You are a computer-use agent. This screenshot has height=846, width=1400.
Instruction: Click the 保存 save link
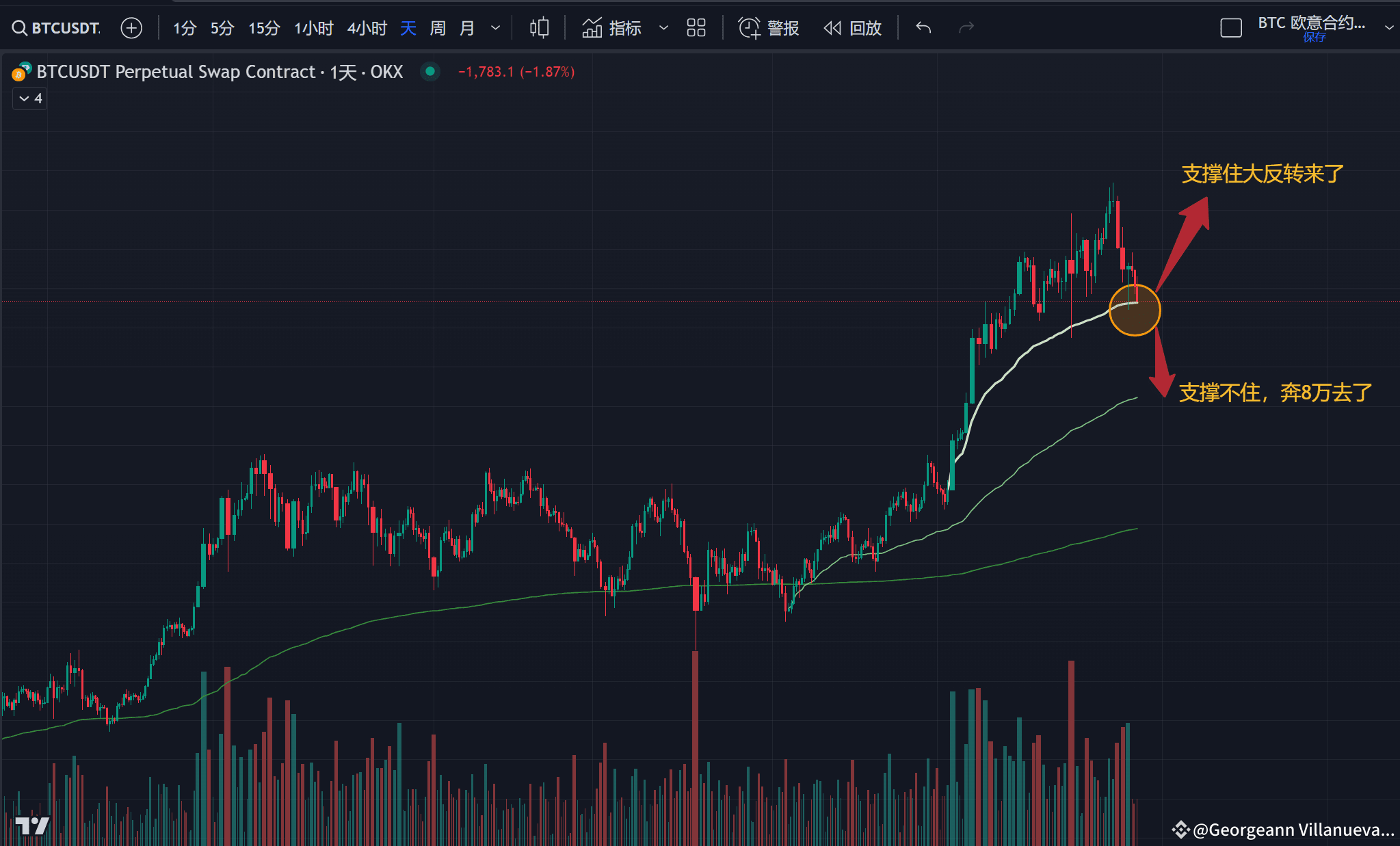point(1315,38)
